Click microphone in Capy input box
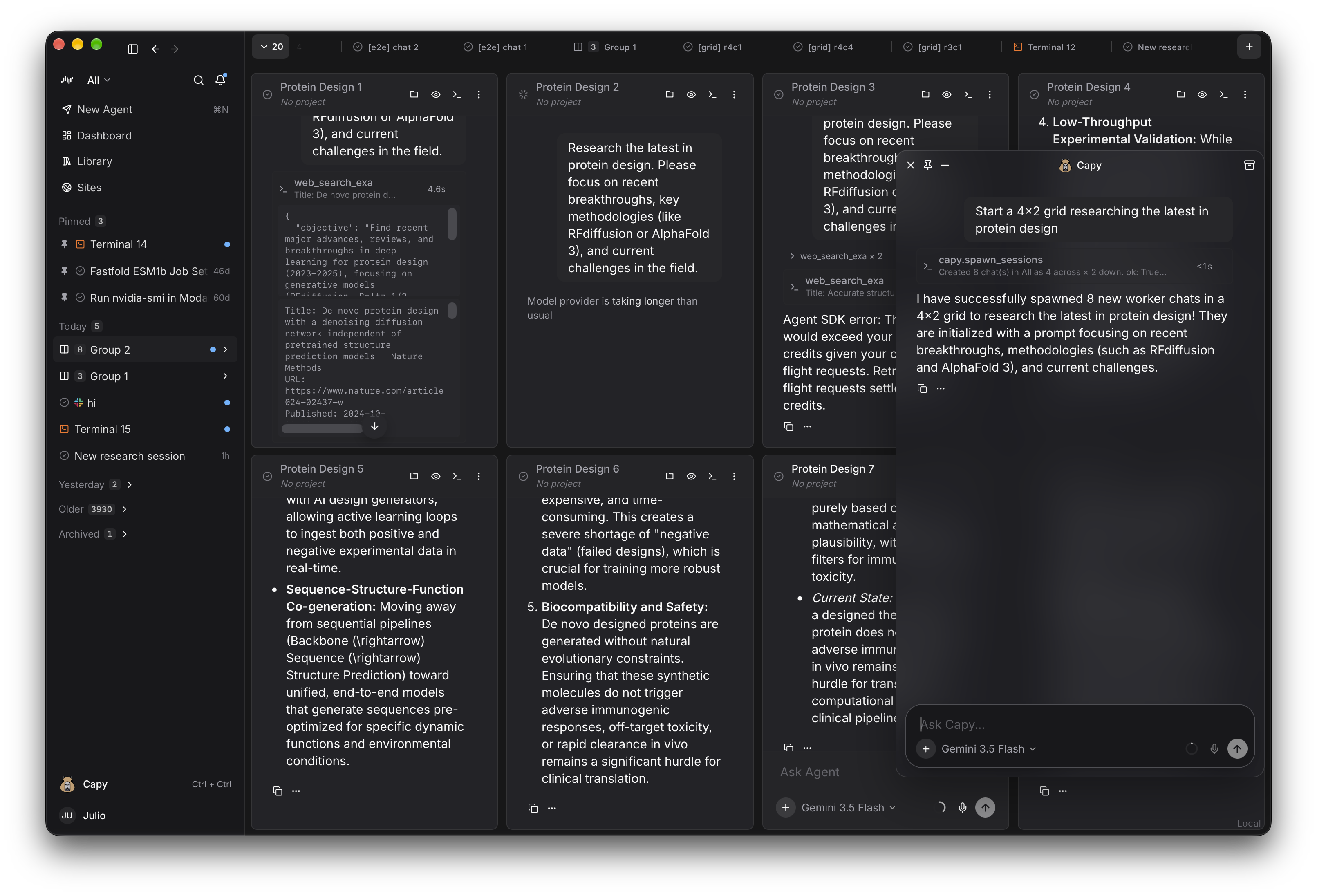The image size is (1317, 896). pyautogui.click(x=1214, y=749)
